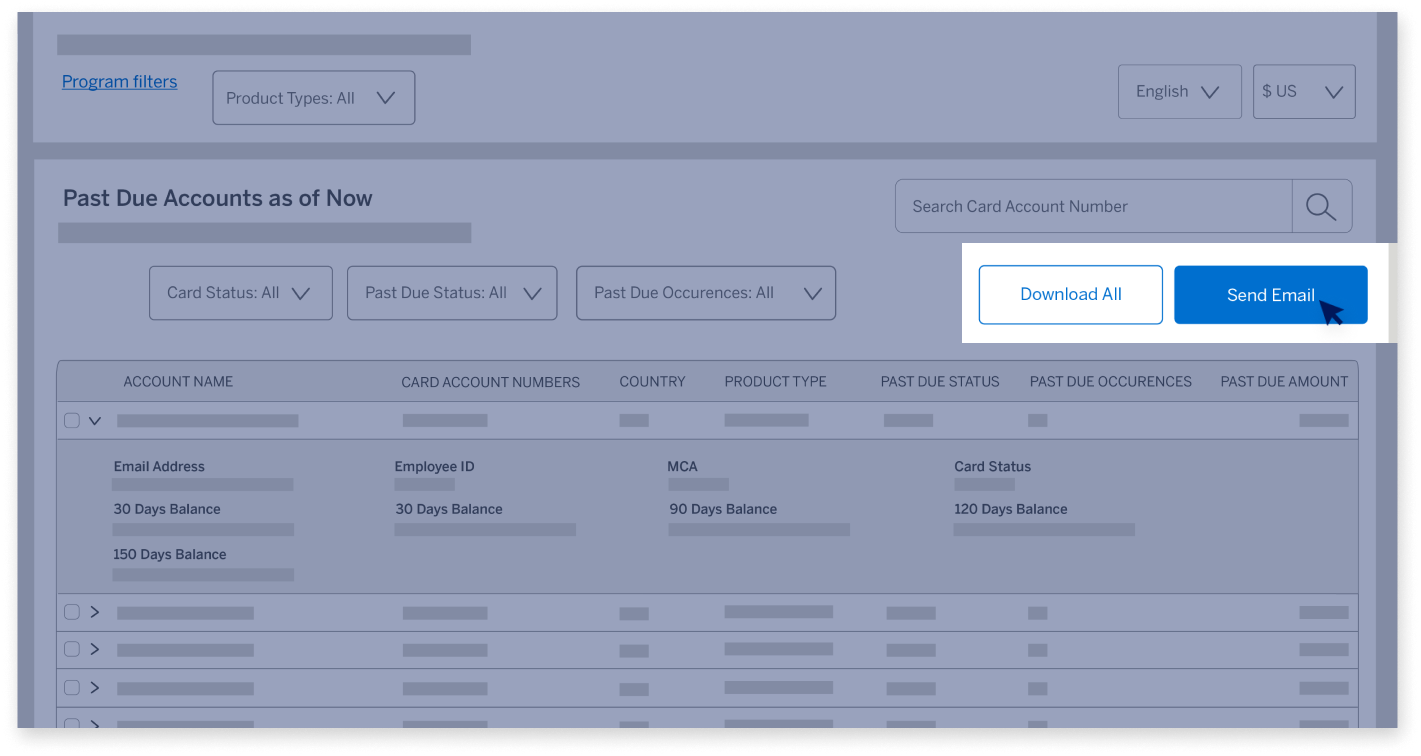Open the English language dropdown
Viewport: 1421px width, 756px height.
[1180, 91]
